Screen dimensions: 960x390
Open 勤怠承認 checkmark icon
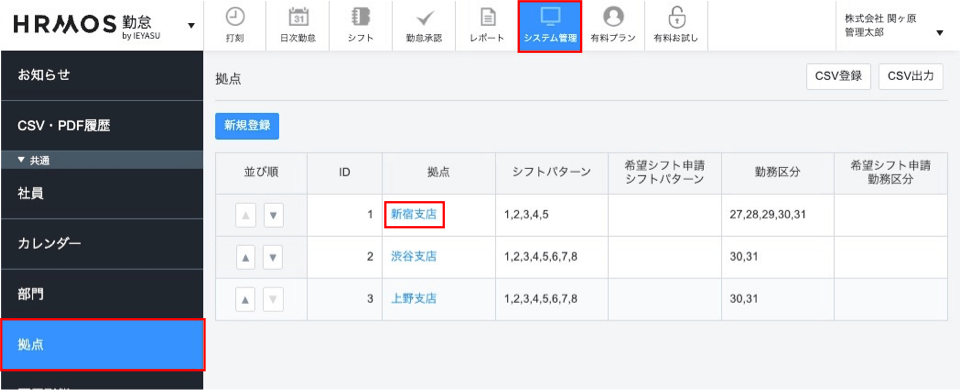coord(424,18)
